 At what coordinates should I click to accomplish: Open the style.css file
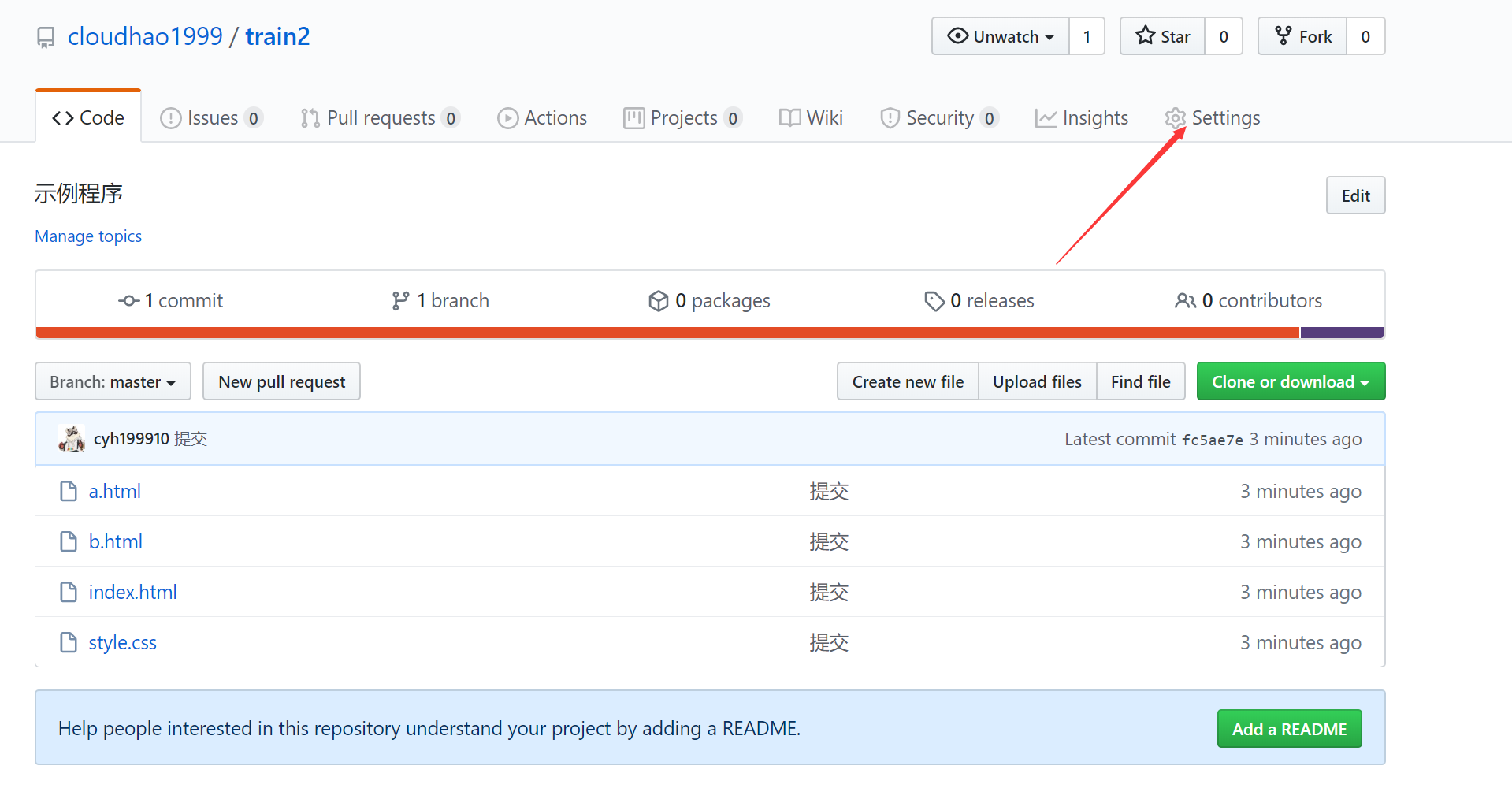point(122,642)
